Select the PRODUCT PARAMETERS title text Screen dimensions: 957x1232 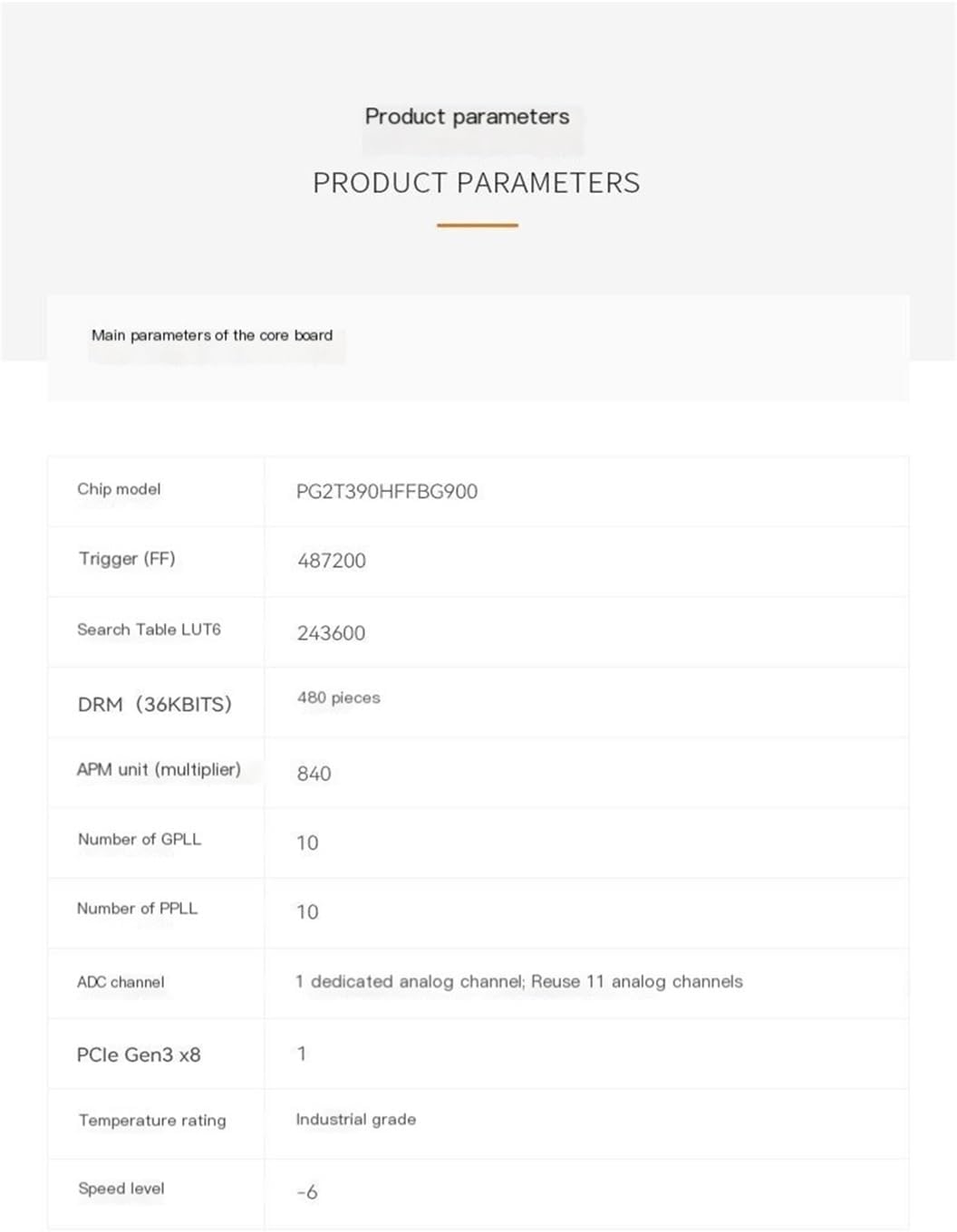(476, 183)
